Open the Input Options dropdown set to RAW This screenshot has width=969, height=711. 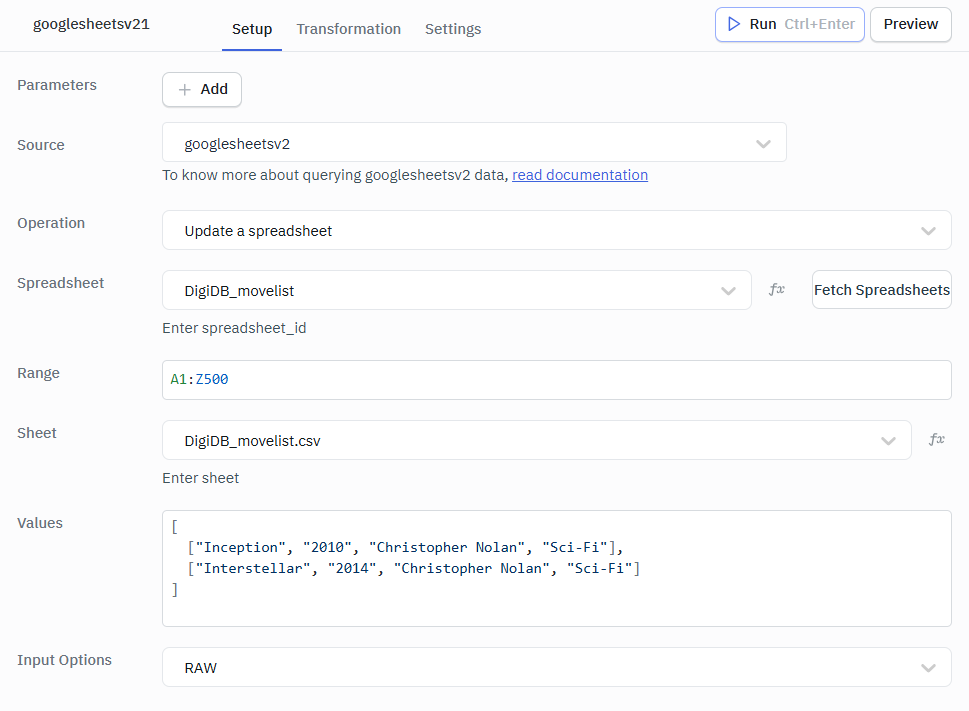[556, 668]
